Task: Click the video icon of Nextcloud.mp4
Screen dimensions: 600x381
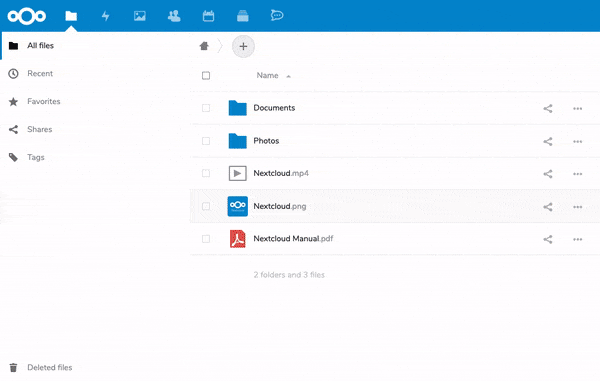Action: 238,173
